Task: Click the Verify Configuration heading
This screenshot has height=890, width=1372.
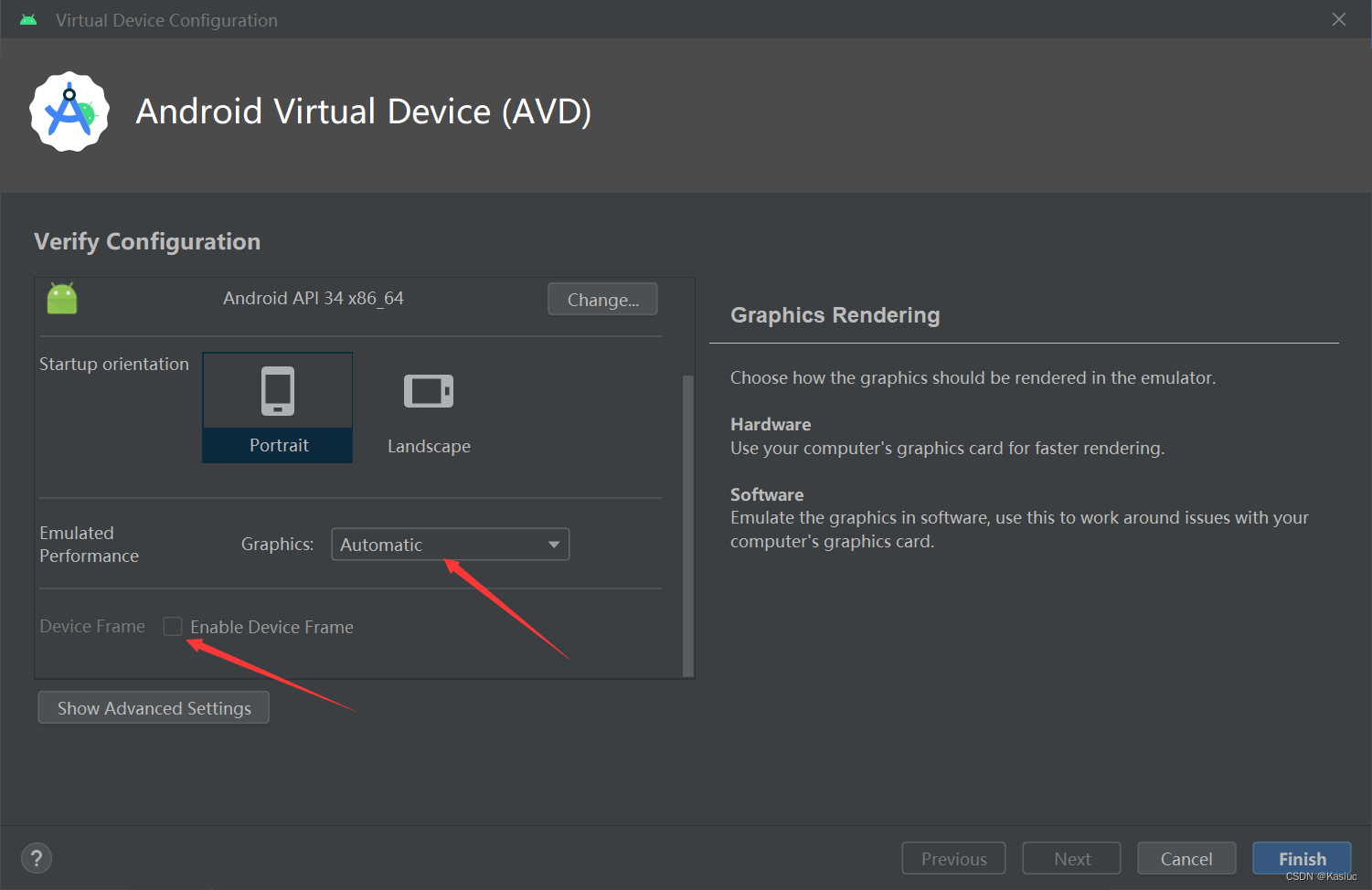Action: coord(147,241)
